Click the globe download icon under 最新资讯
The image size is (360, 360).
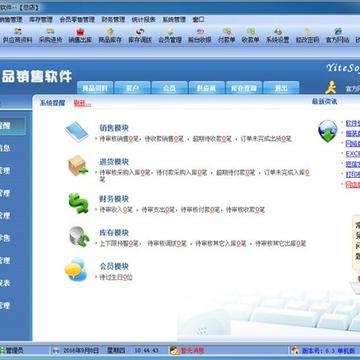click(x=327, y=131)
